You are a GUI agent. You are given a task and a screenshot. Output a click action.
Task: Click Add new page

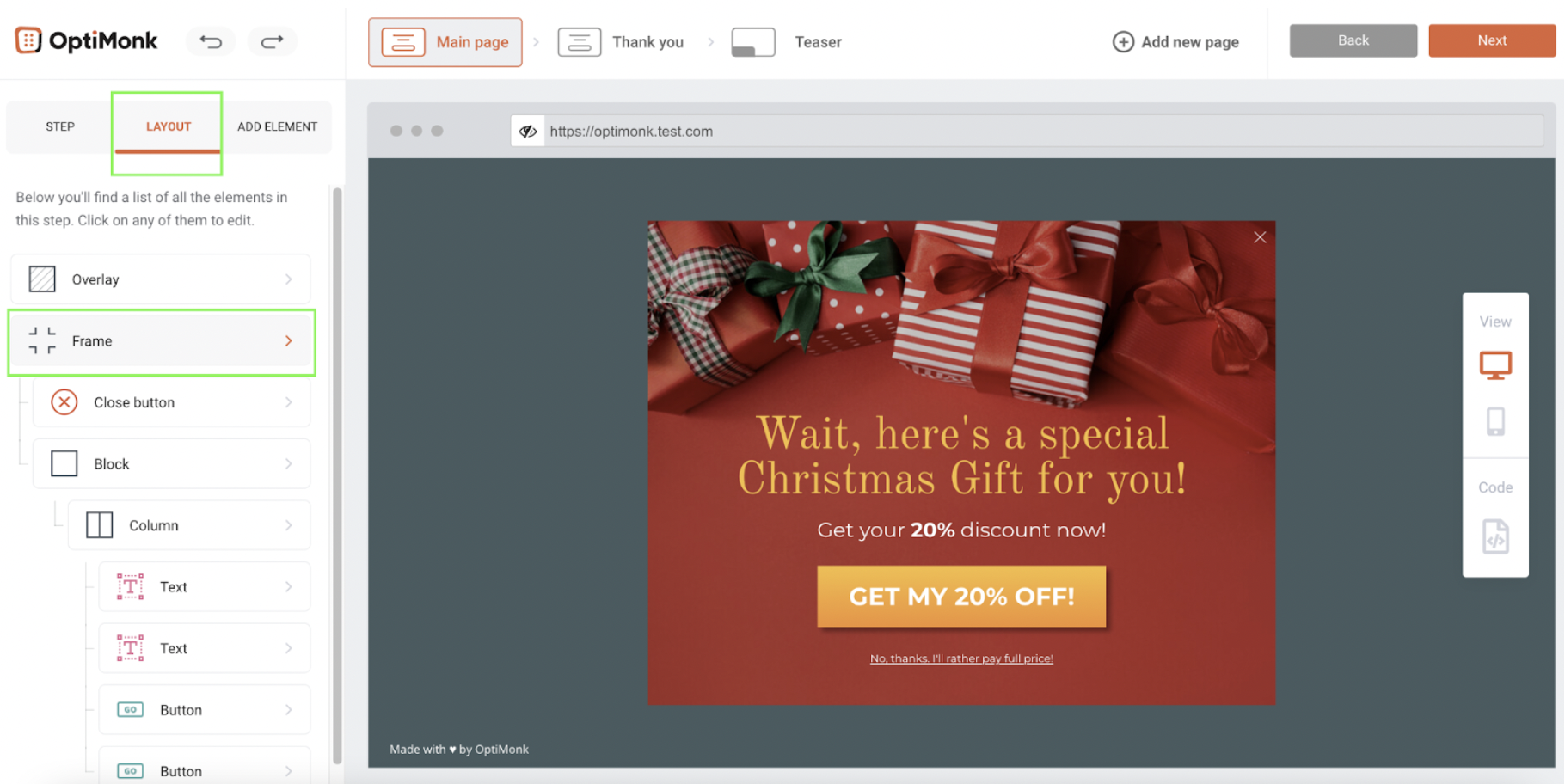tap(1175, 42)
